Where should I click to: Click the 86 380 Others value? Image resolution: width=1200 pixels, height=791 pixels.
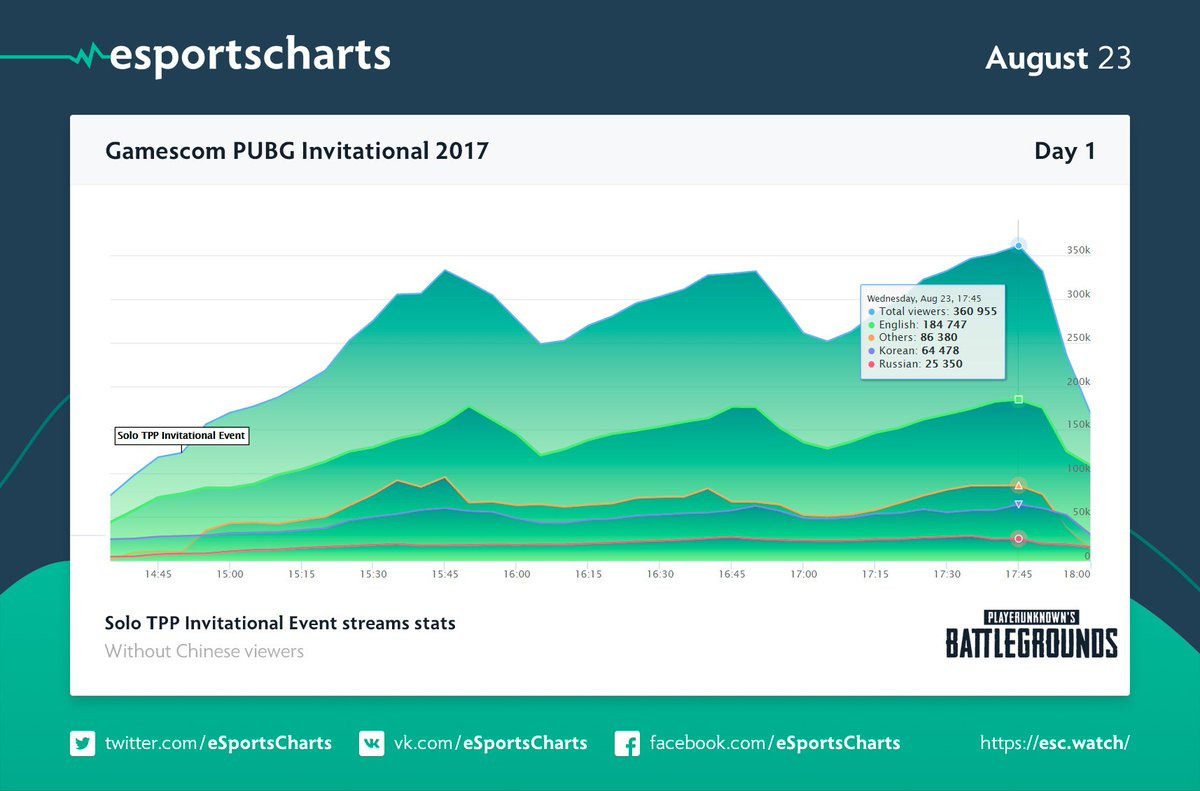tap(939, 337)
